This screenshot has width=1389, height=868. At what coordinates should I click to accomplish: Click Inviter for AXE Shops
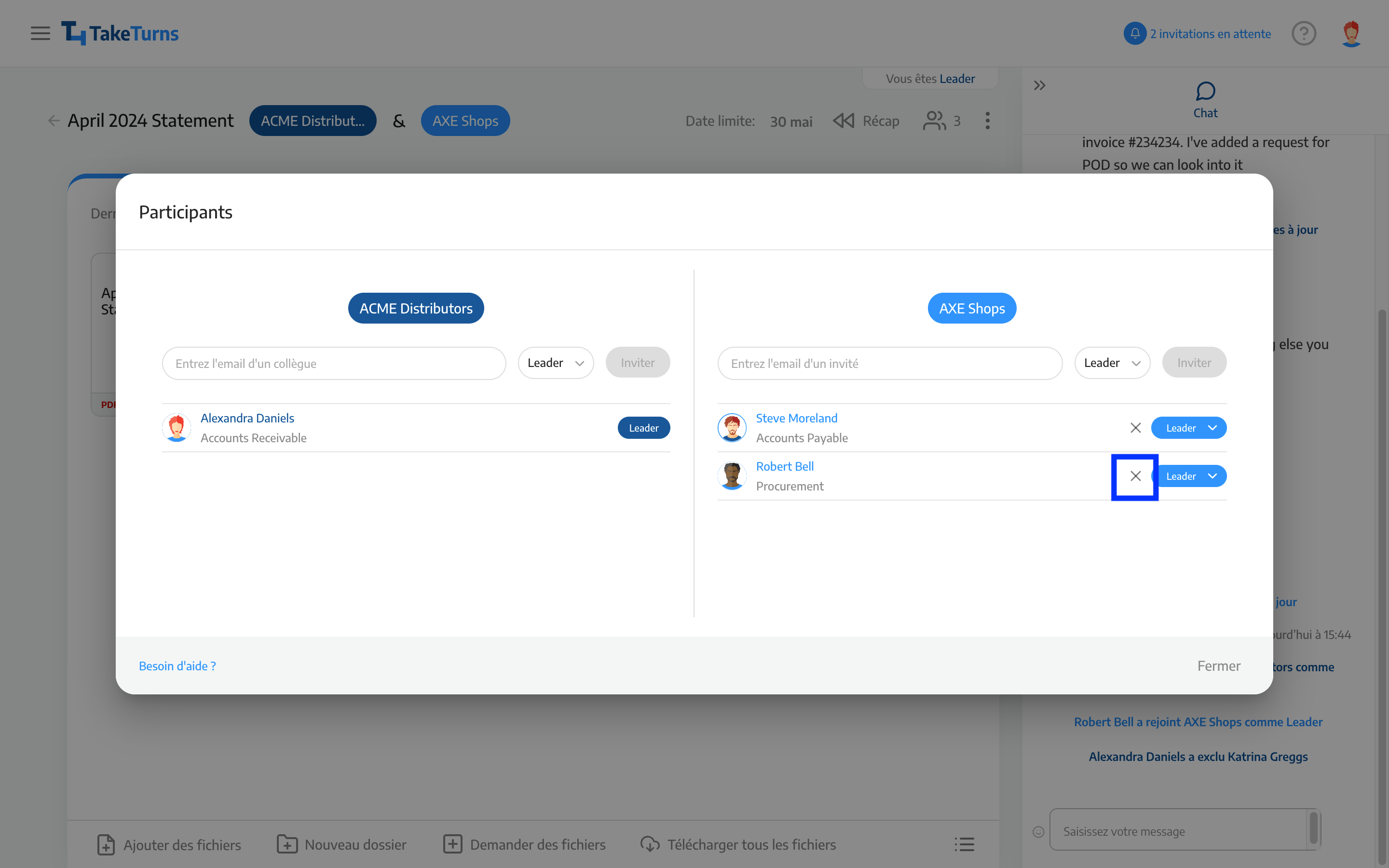pos(1194,363)
